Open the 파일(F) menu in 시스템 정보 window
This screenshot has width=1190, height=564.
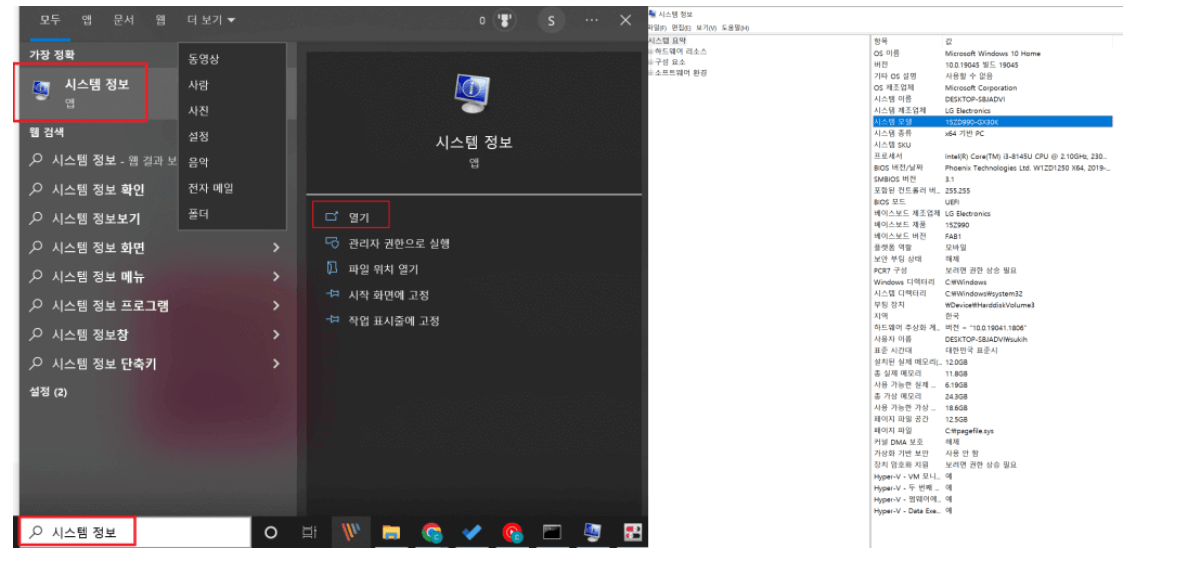(x=656, y=28)
